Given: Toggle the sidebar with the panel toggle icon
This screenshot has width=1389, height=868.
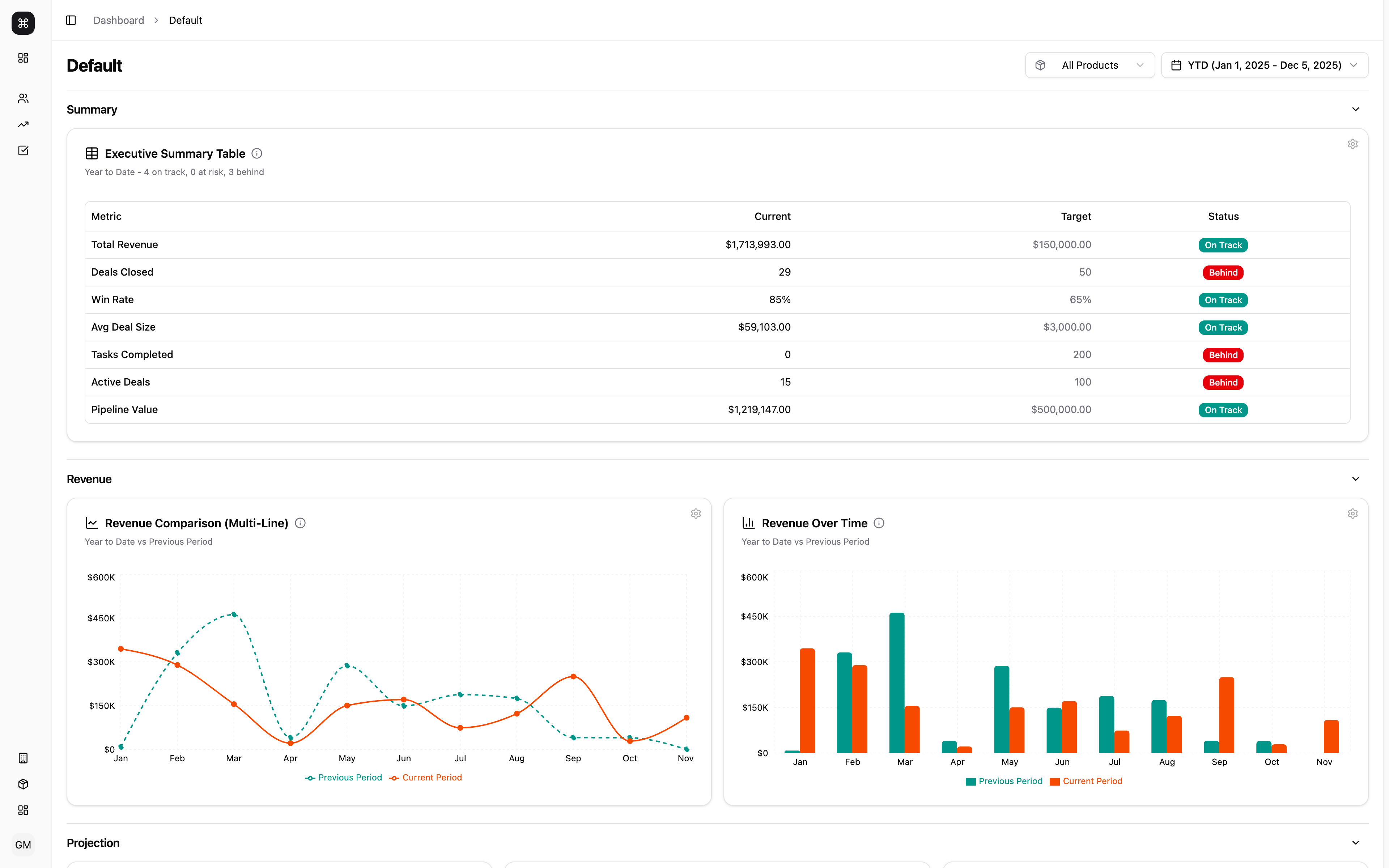Looking at the screenshot, I should (71, 20).
